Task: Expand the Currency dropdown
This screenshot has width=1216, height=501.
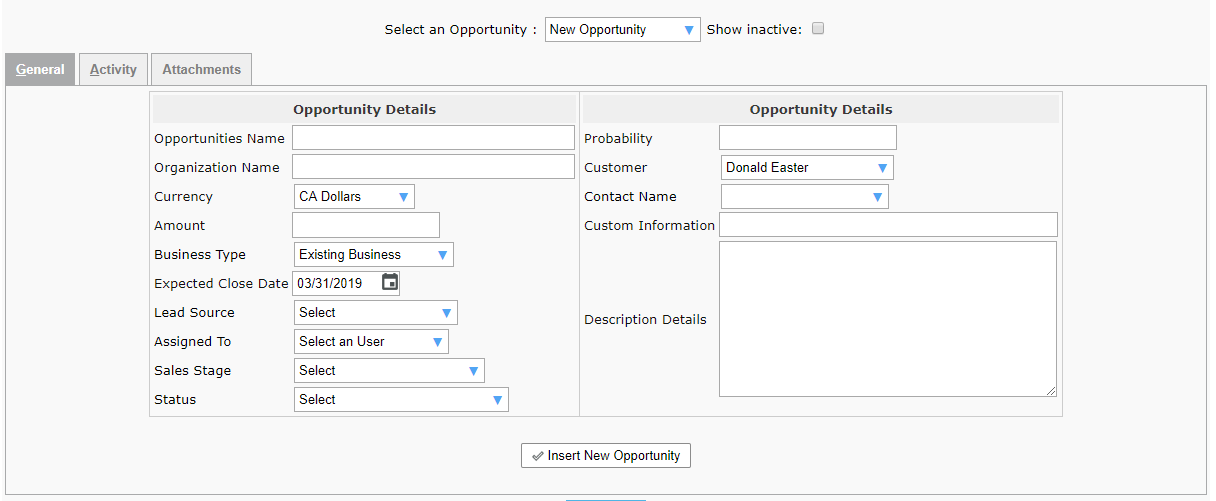Action: coord(354,197)
